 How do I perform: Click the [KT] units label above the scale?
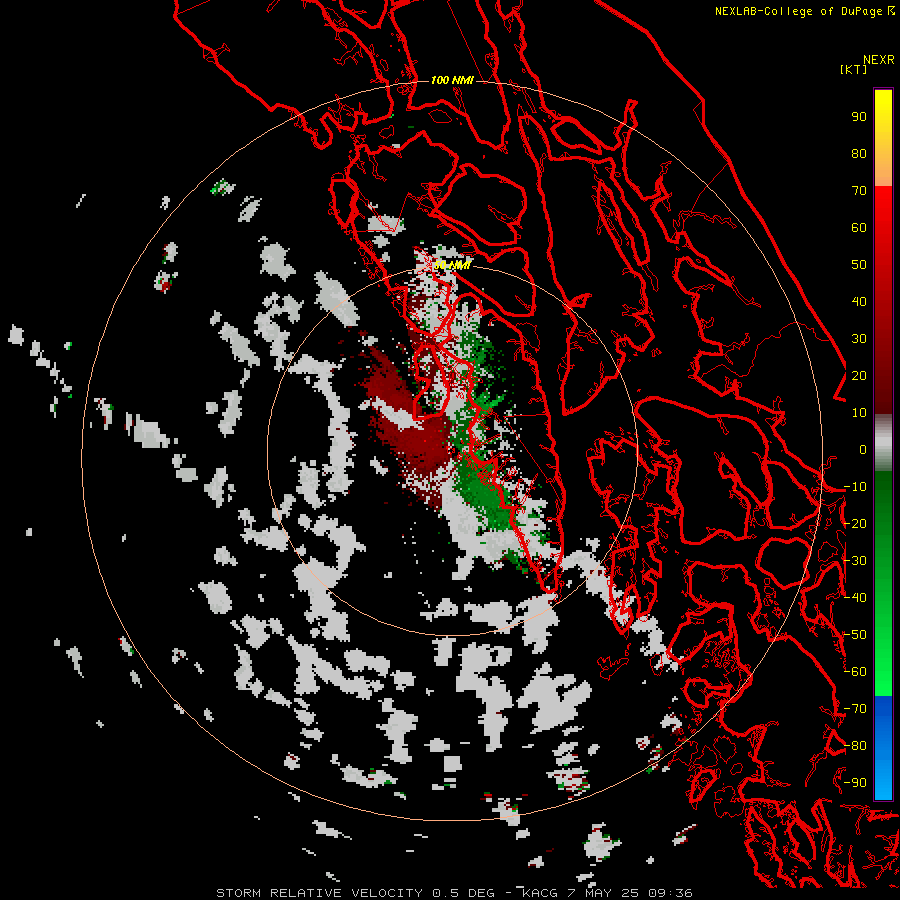(x=853, y=69)
